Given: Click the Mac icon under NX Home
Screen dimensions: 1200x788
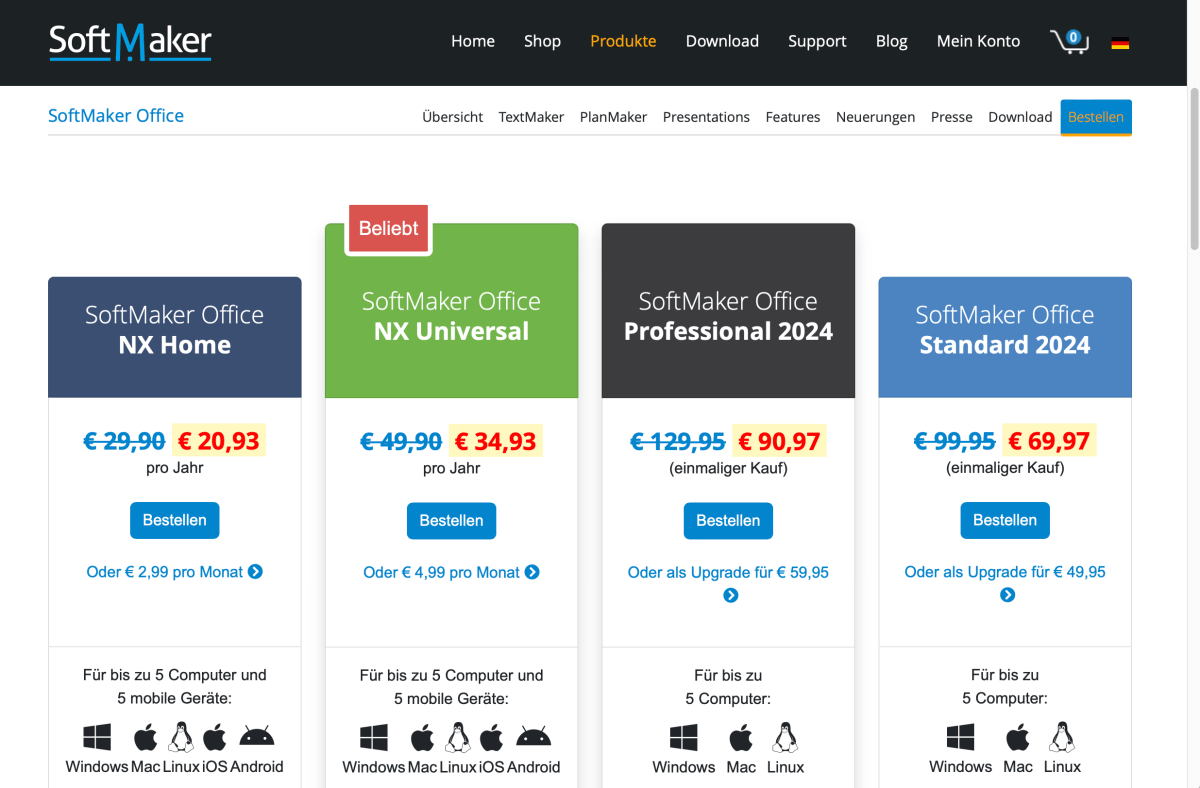Looking at the screenshot, I should click(145, 739).
